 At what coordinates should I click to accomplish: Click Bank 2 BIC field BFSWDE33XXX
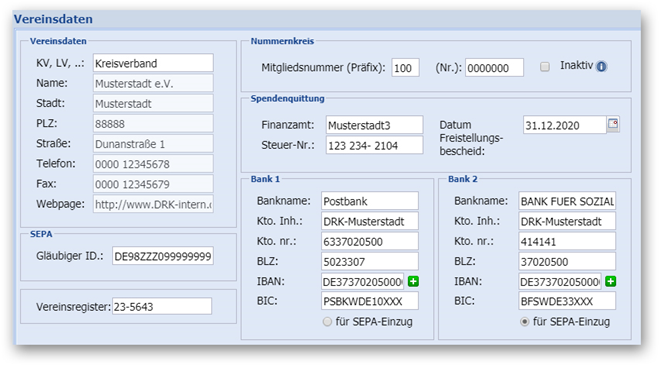pyautogui.click(x=567, y=301)
